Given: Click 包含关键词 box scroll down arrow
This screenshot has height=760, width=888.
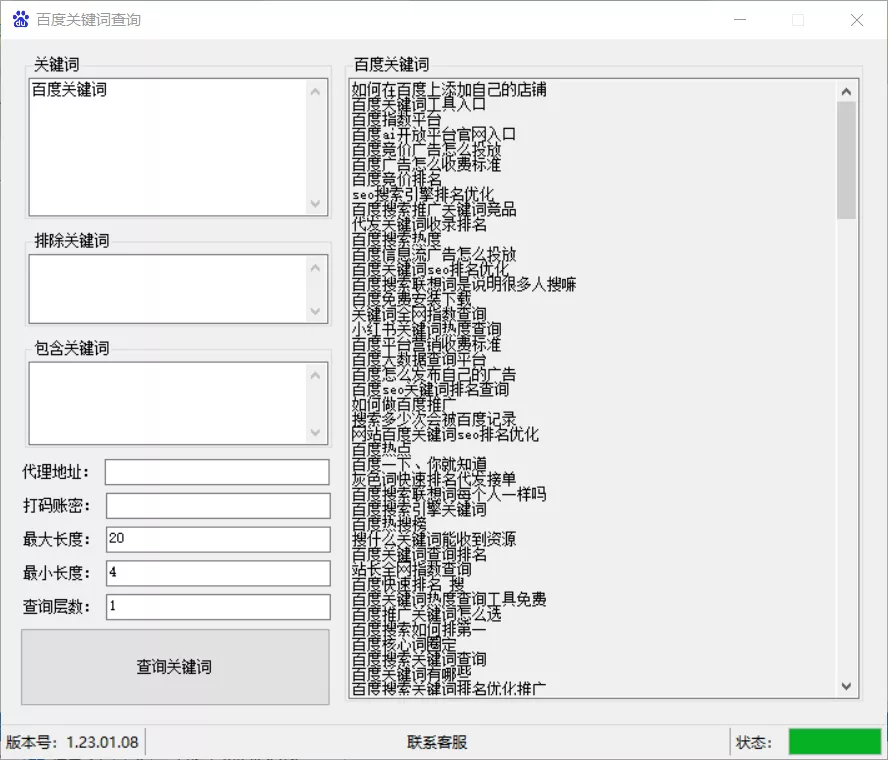Looking at the screenshot, I should click(315, 432).
